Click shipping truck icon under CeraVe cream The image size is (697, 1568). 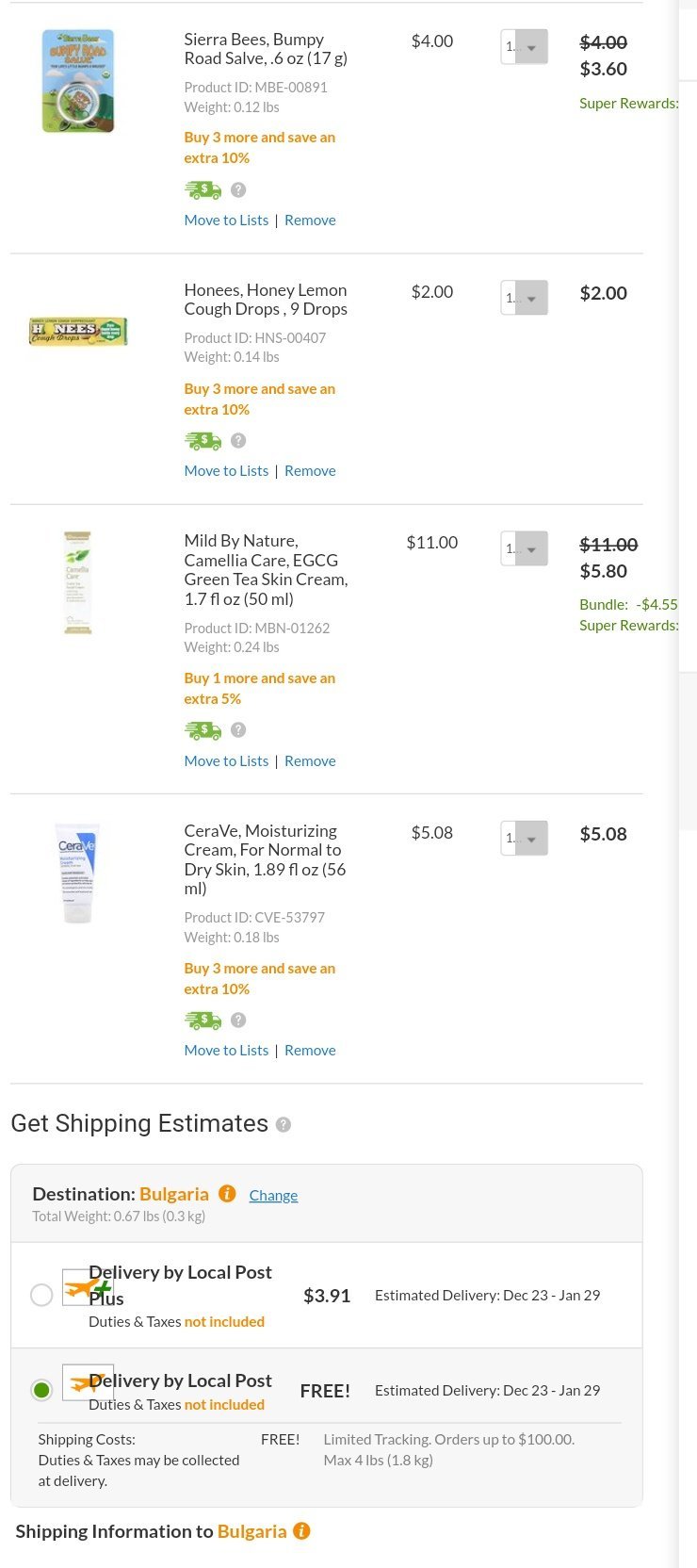pos(203,1020)
